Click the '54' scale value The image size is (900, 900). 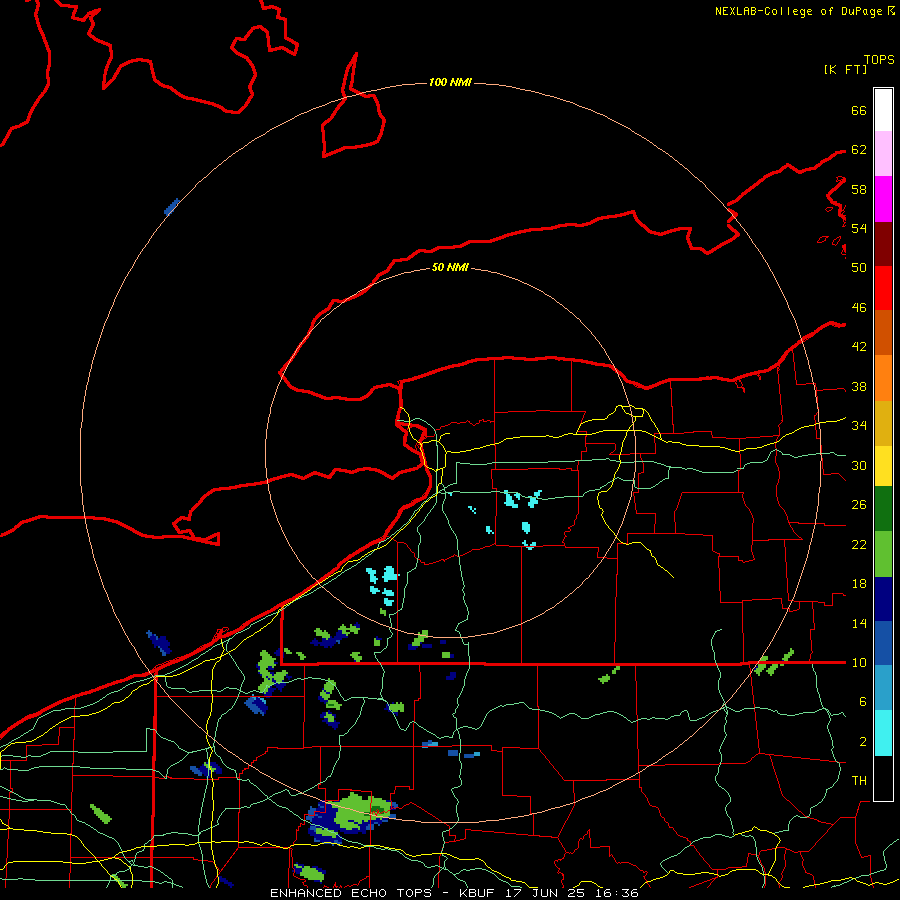(x=859, y=228)
